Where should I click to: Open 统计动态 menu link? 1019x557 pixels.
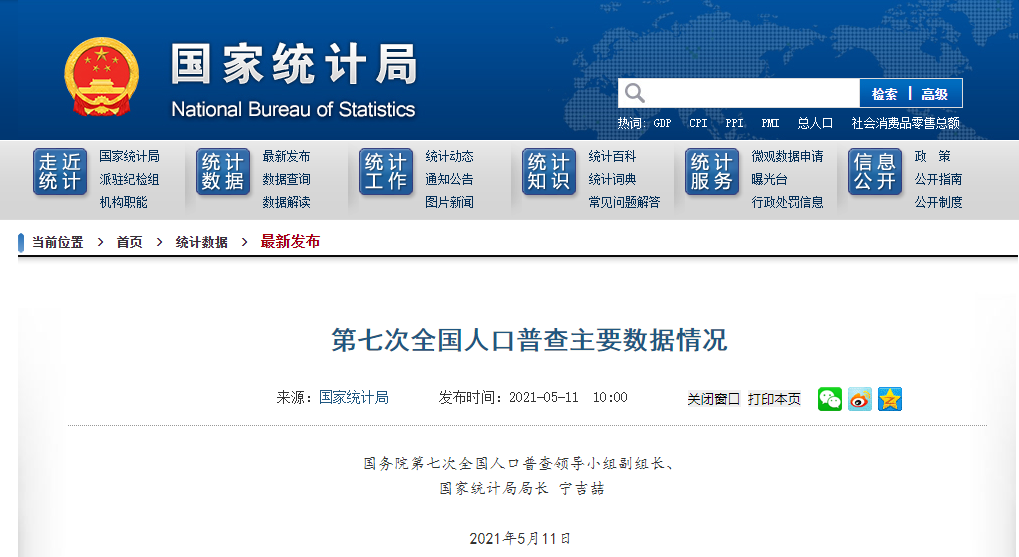coord(450,156)
